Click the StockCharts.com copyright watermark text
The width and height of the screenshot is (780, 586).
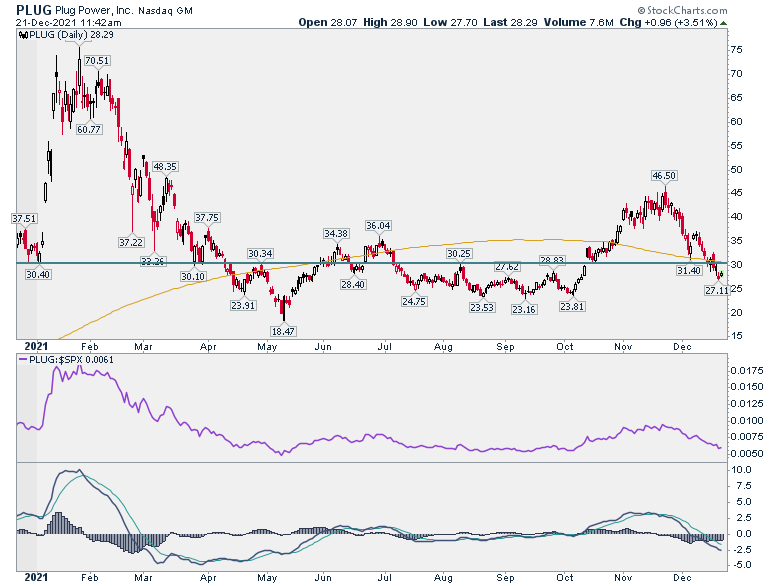pos(682,10)
